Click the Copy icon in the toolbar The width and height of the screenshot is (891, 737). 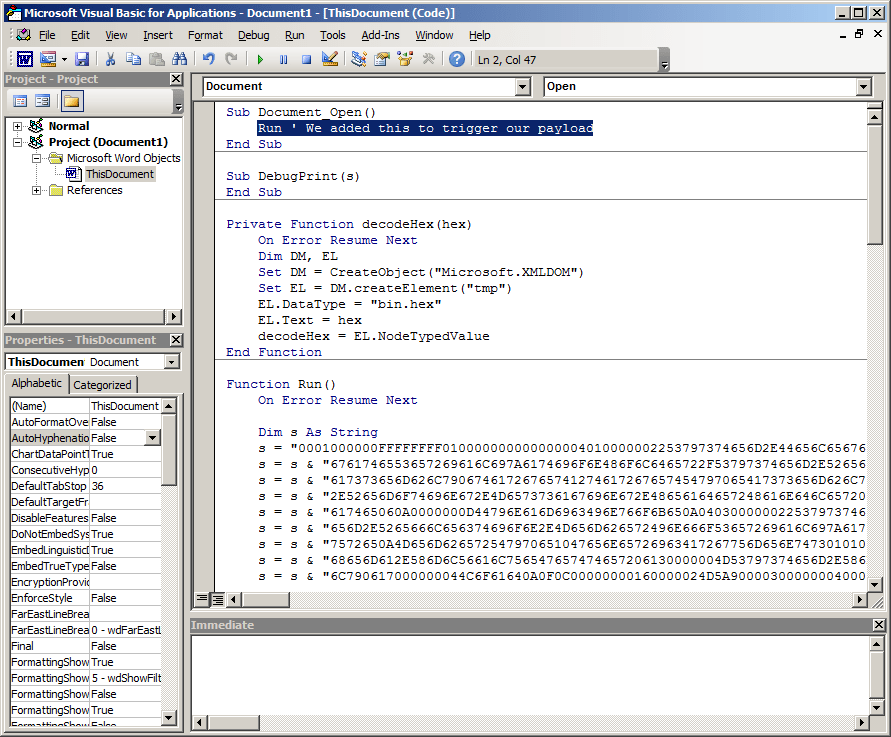pyautogui.click(x=134, y=59)
